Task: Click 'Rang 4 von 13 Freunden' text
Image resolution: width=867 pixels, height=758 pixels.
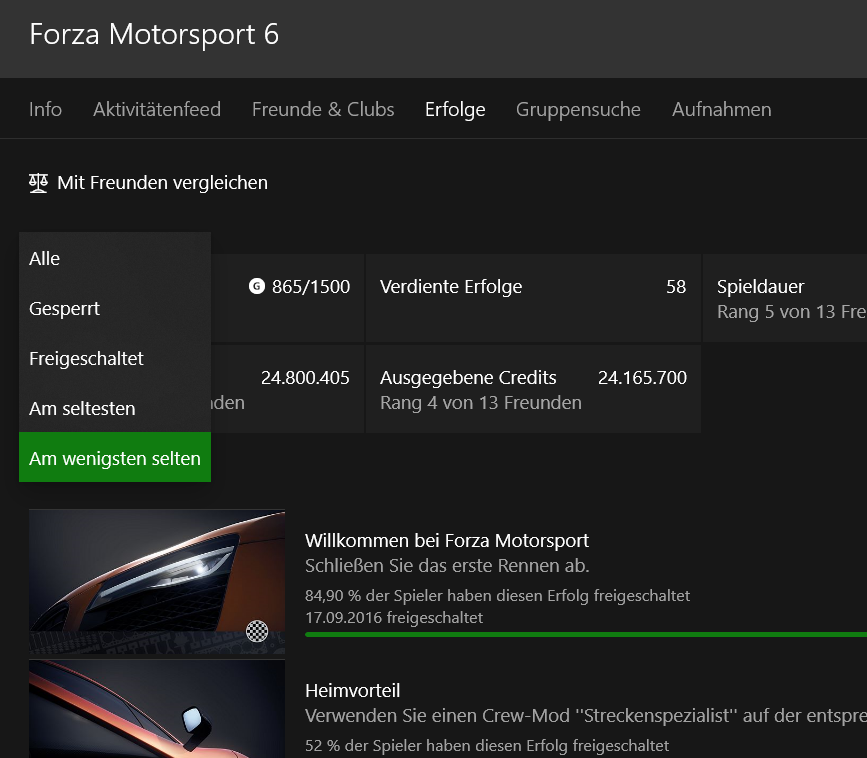Action: [481, 402]
